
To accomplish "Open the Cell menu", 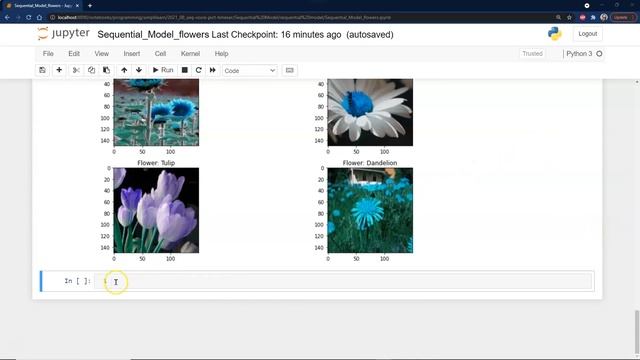I will point(160,53).
